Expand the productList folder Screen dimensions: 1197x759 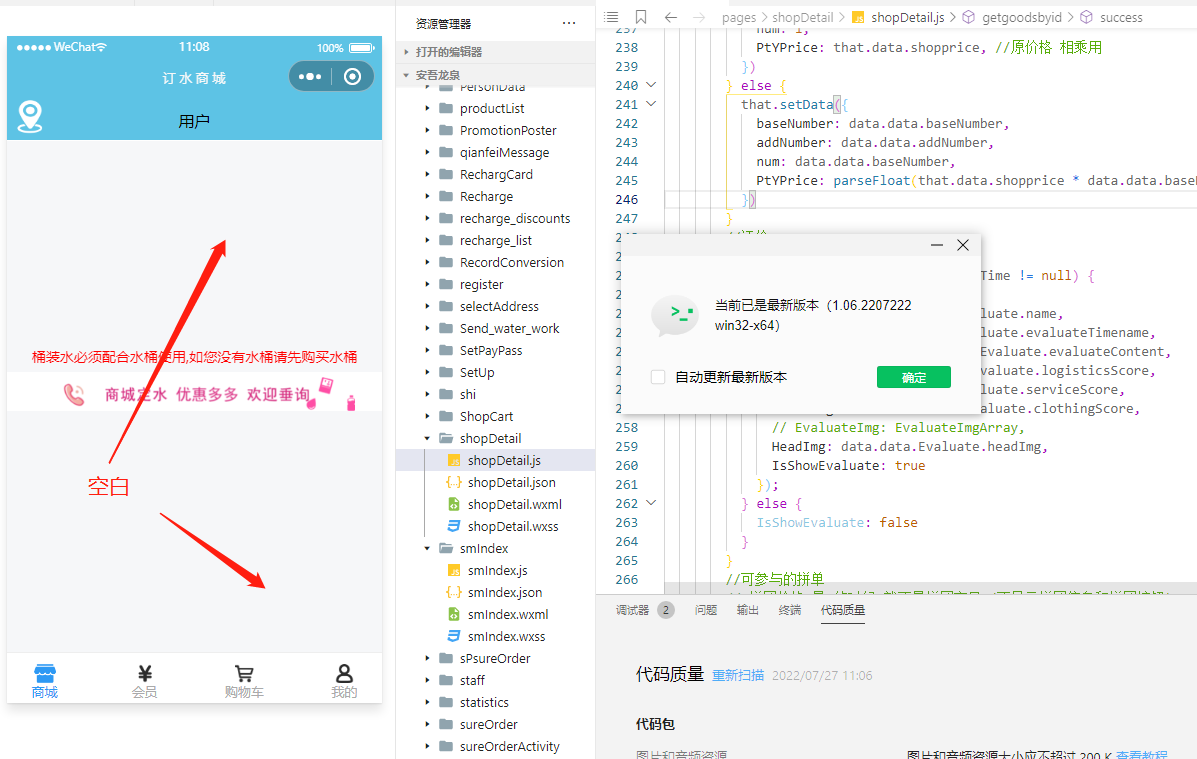pos(428,108)
